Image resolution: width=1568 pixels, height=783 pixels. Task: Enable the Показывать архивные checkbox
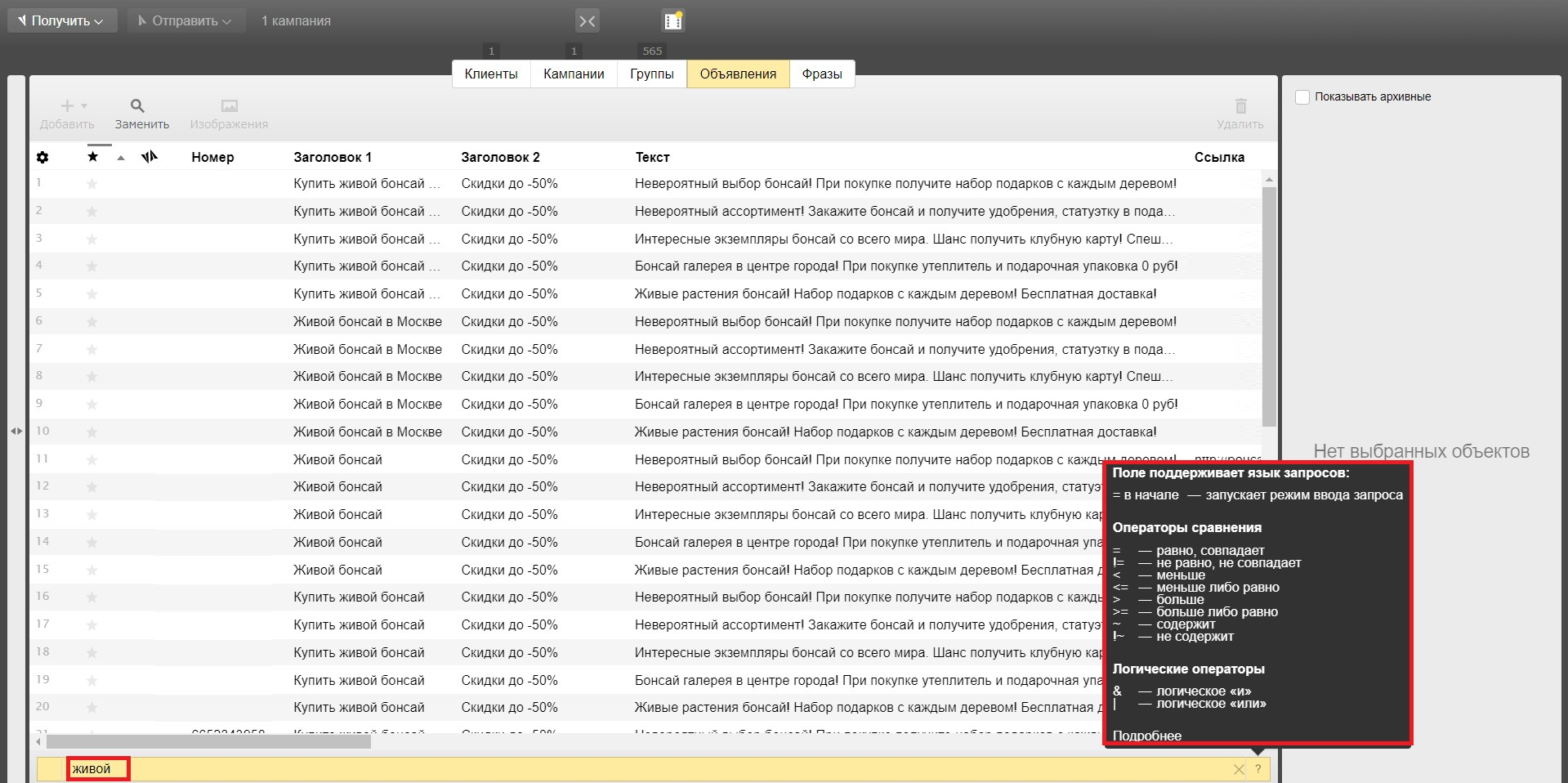point(1302,97)
